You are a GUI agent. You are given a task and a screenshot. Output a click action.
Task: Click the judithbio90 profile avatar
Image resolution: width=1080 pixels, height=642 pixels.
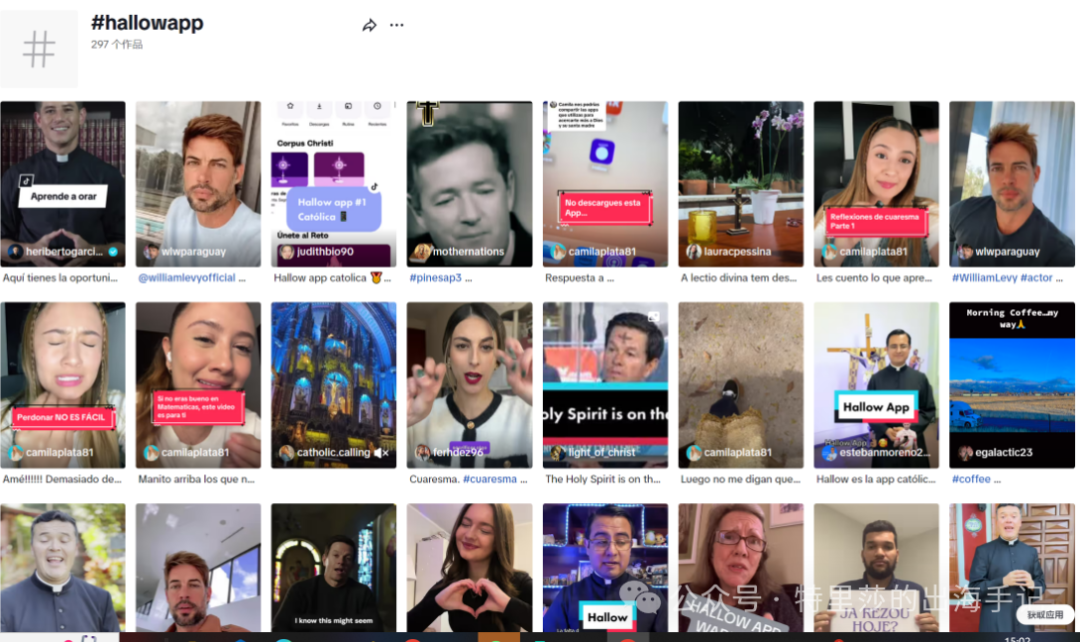click(287, 252)
